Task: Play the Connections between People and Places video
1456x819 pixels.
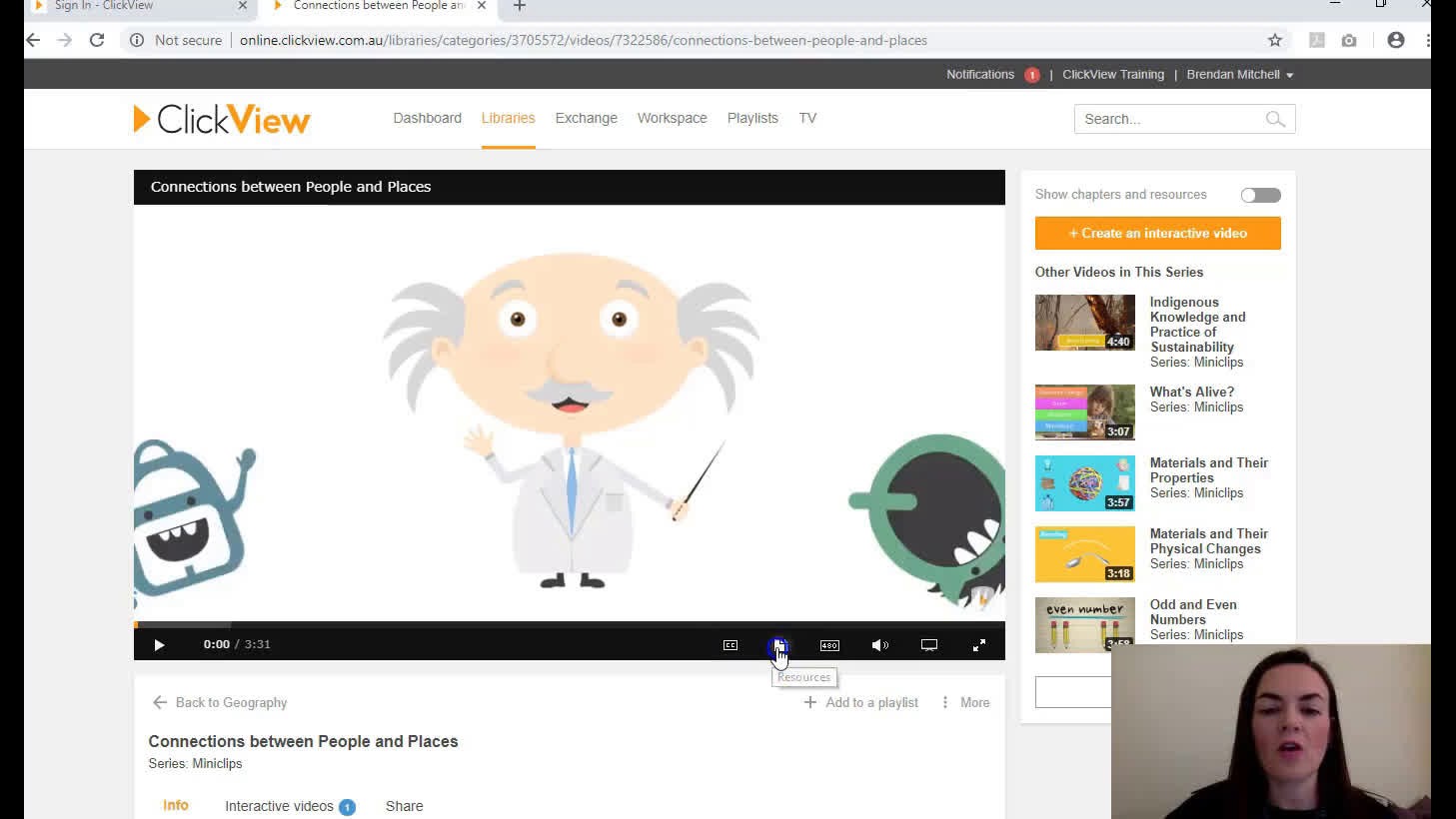Action: click(159, 645)
